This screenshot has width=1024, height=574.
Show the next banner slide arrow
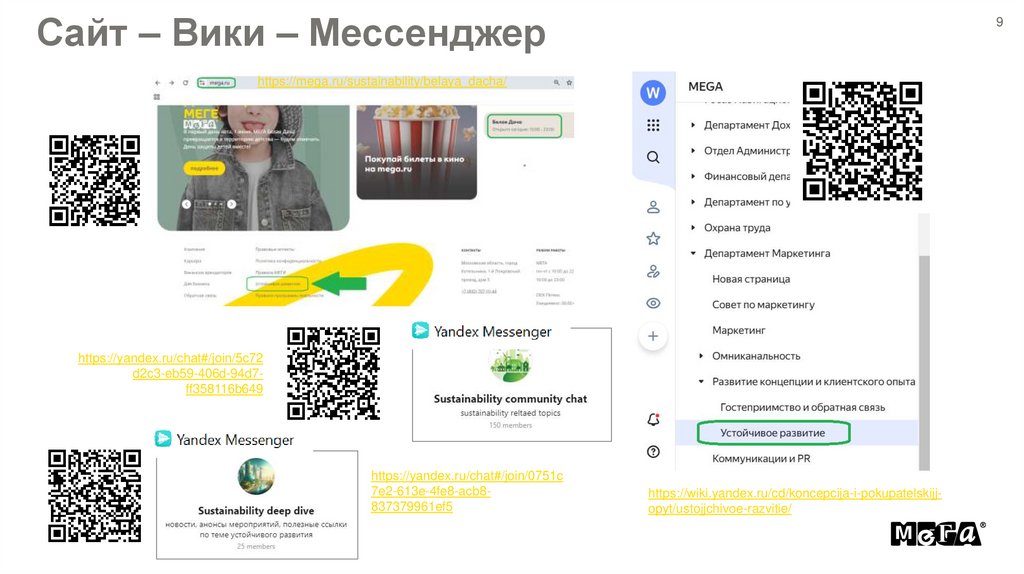(x=231, y=204)
